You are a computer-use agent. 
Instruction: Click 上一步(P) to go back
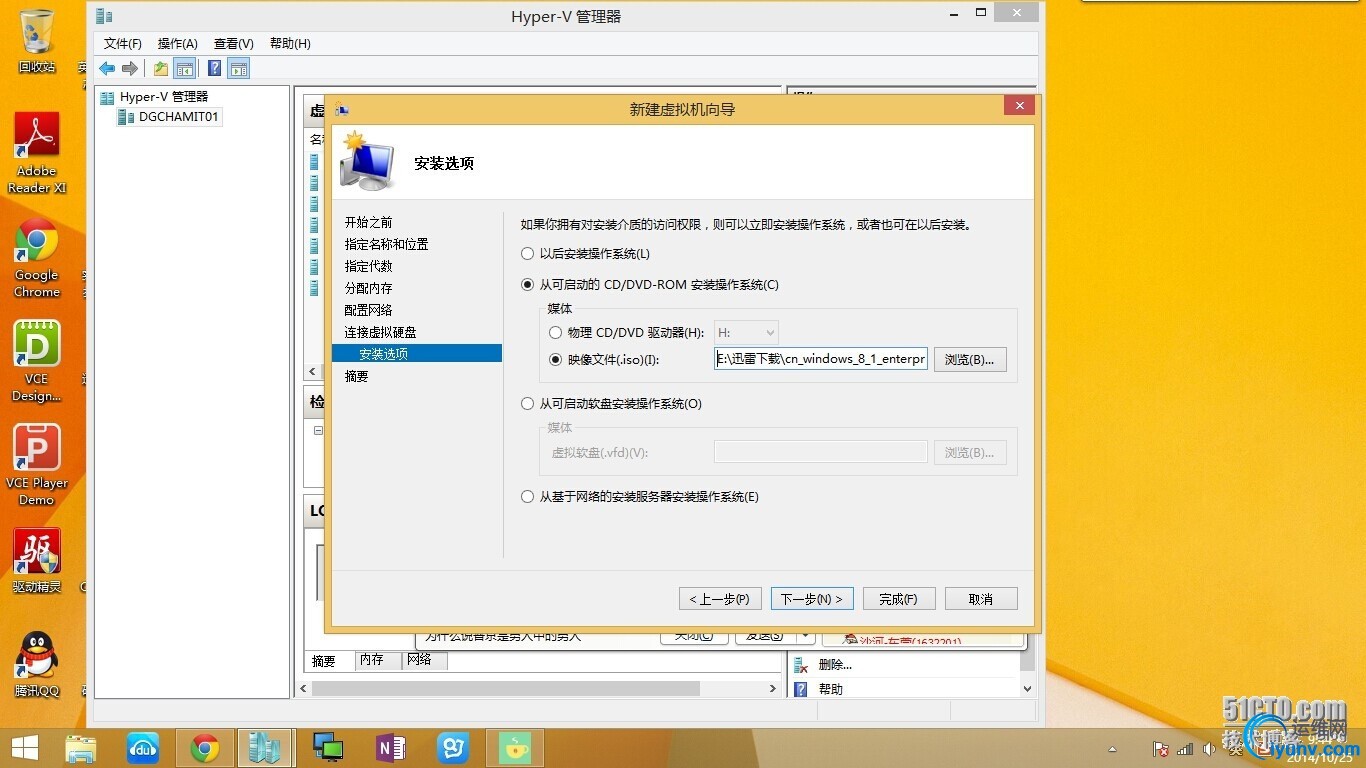721,598
